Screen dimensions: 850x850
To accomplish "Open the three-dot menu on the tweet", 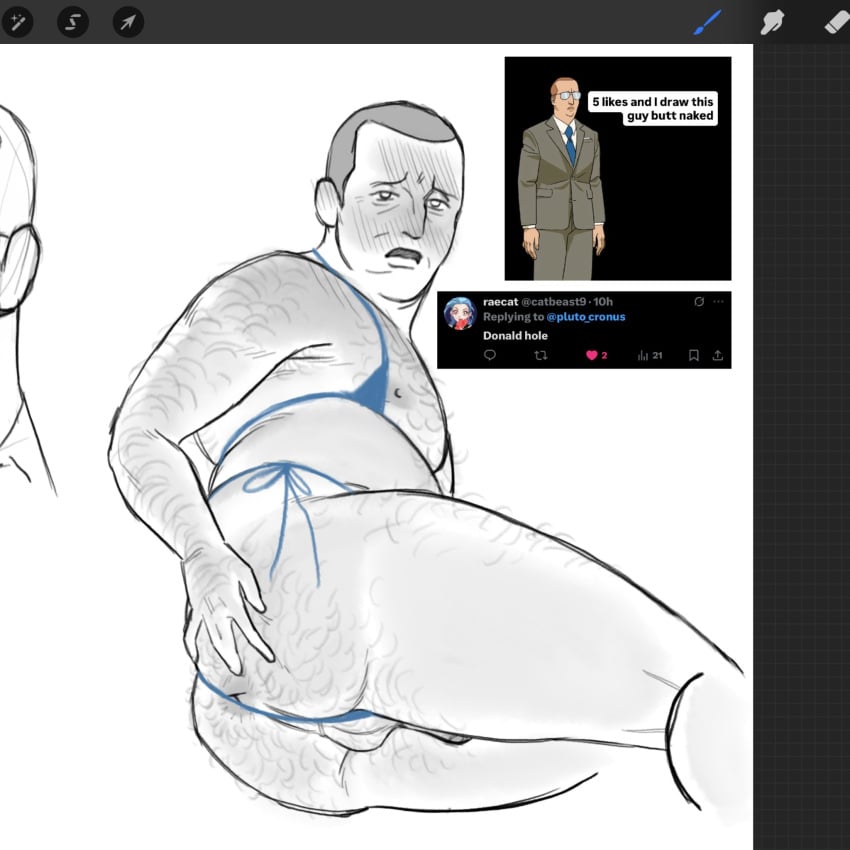I will (x=718, y=301).
